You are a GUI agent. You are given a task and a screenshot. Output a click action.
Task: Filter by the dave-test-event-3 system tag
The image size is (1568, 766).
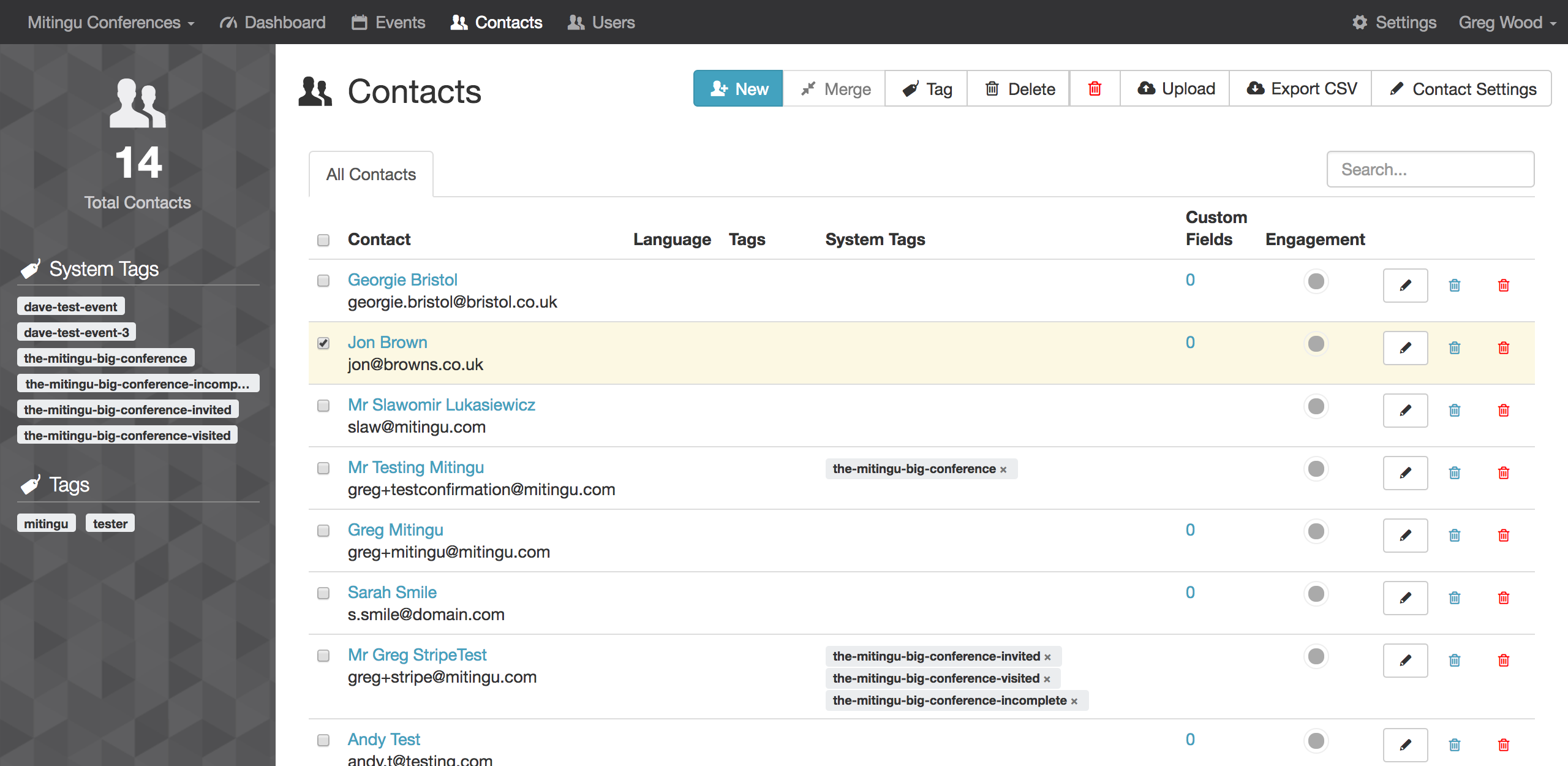tap(77, 333)
